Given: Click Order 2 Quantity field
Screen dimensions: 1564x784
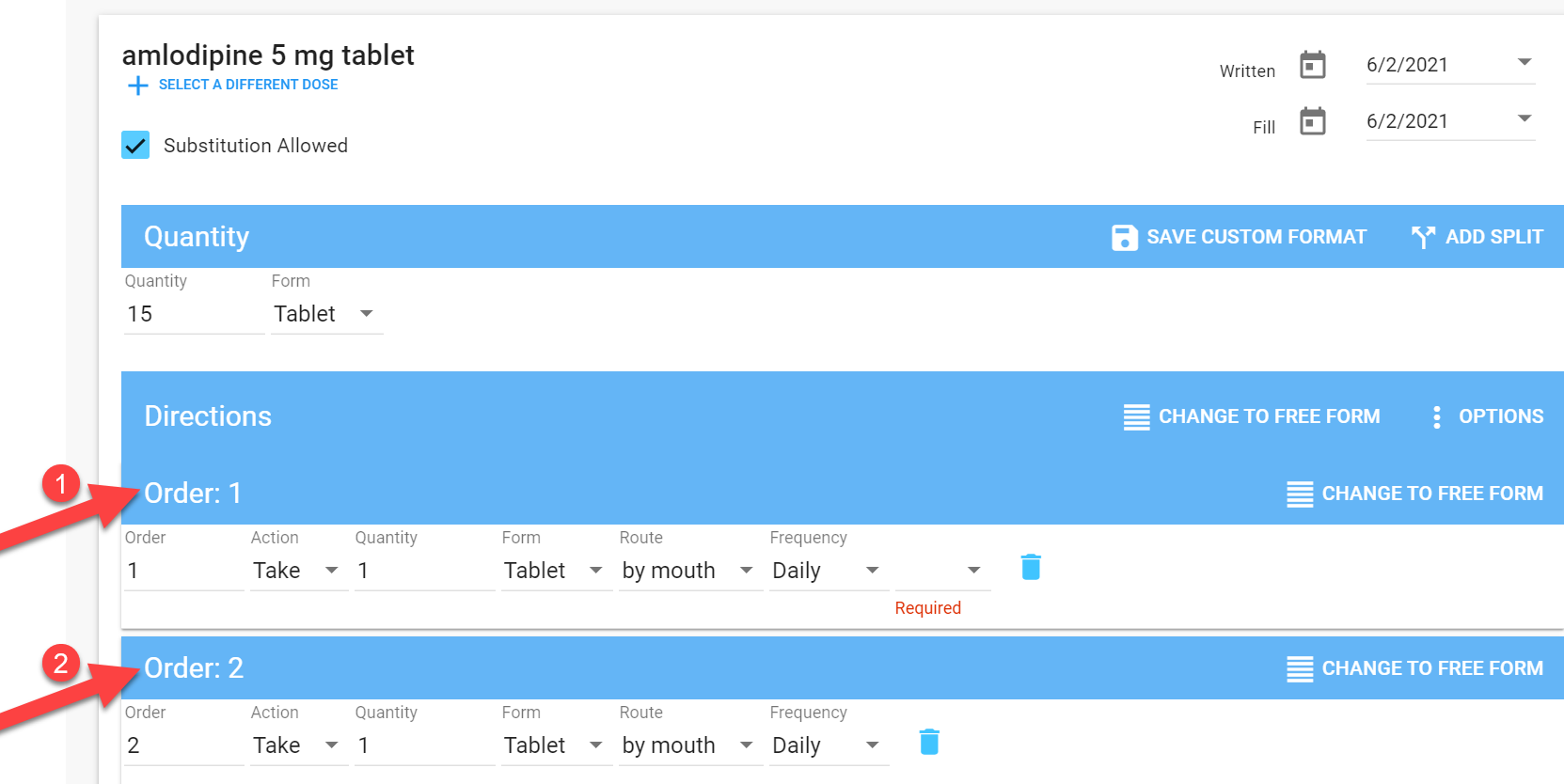Looking at the screenshot, I should [424, 745].
